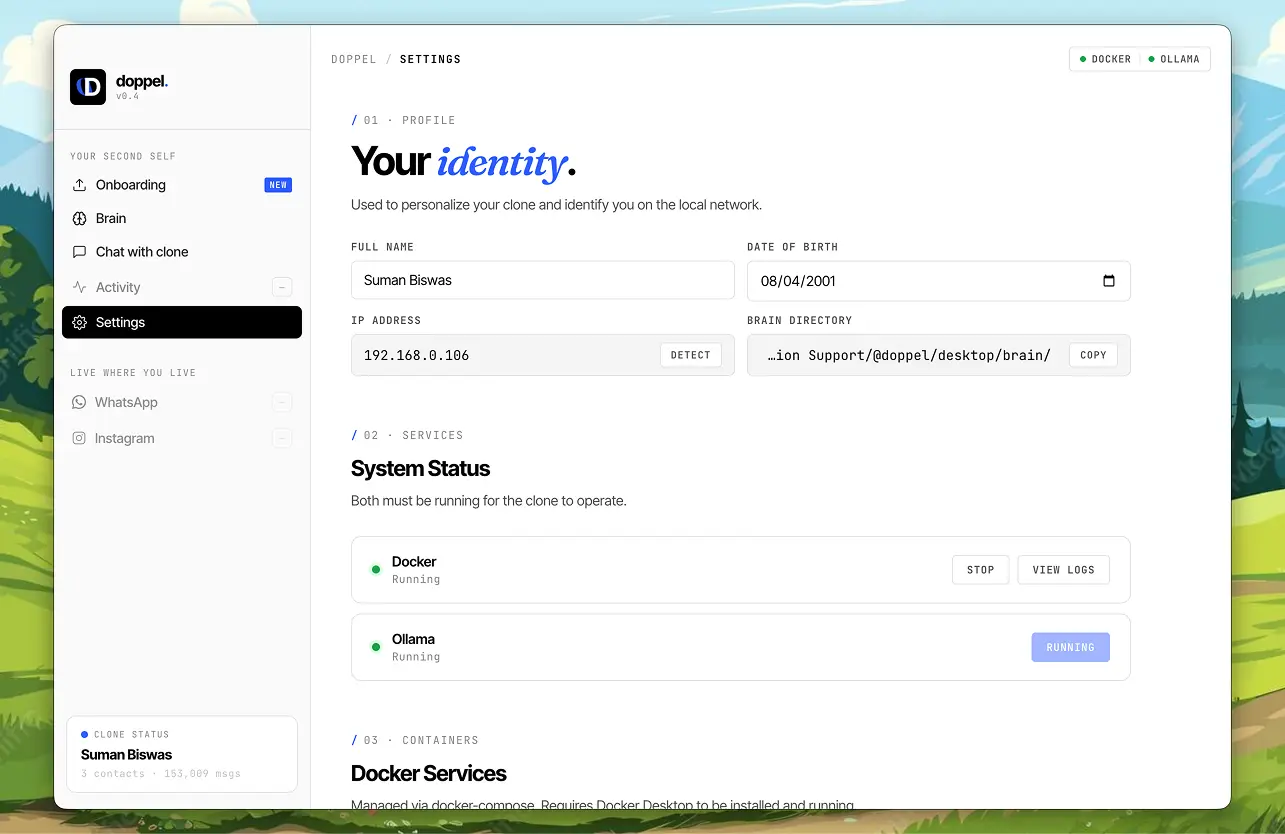Click the Activity pulse icon

tap(80, 287)
